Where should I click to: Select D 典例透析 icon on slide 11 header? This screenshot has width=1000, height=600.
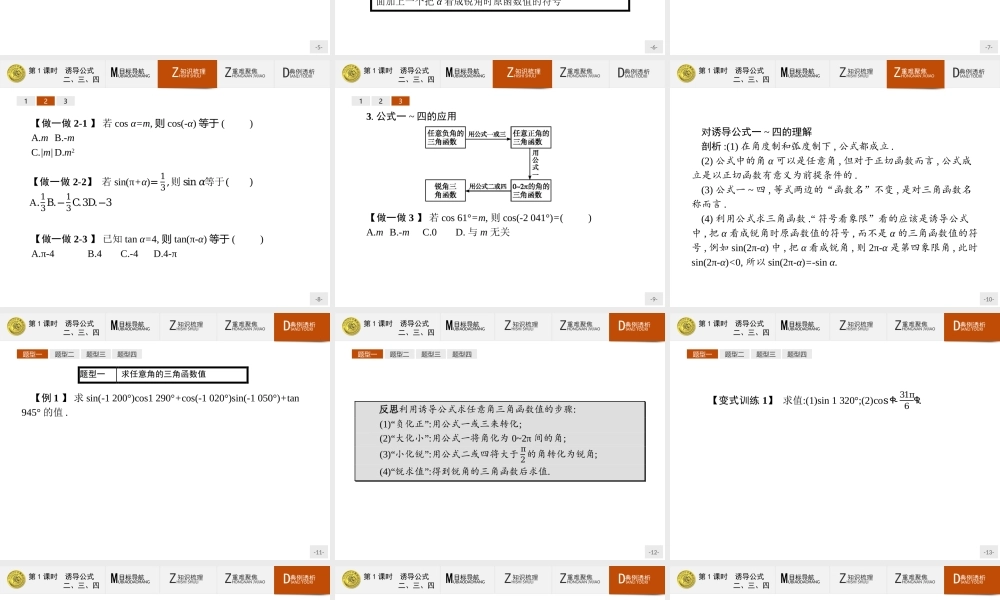click(x=301, y=325)
